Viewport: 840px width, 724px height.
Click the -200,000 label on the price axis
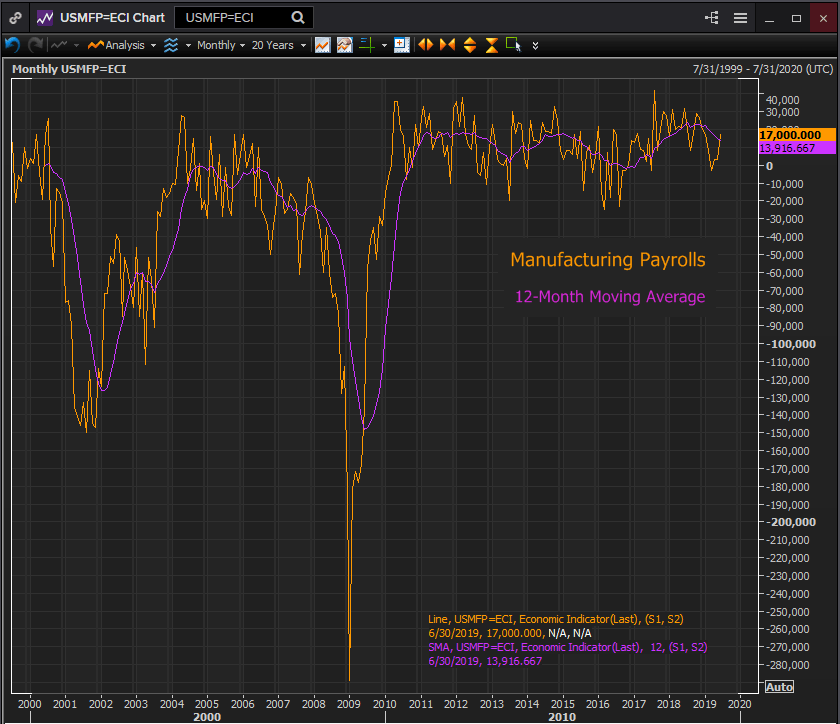pos(792,522)
